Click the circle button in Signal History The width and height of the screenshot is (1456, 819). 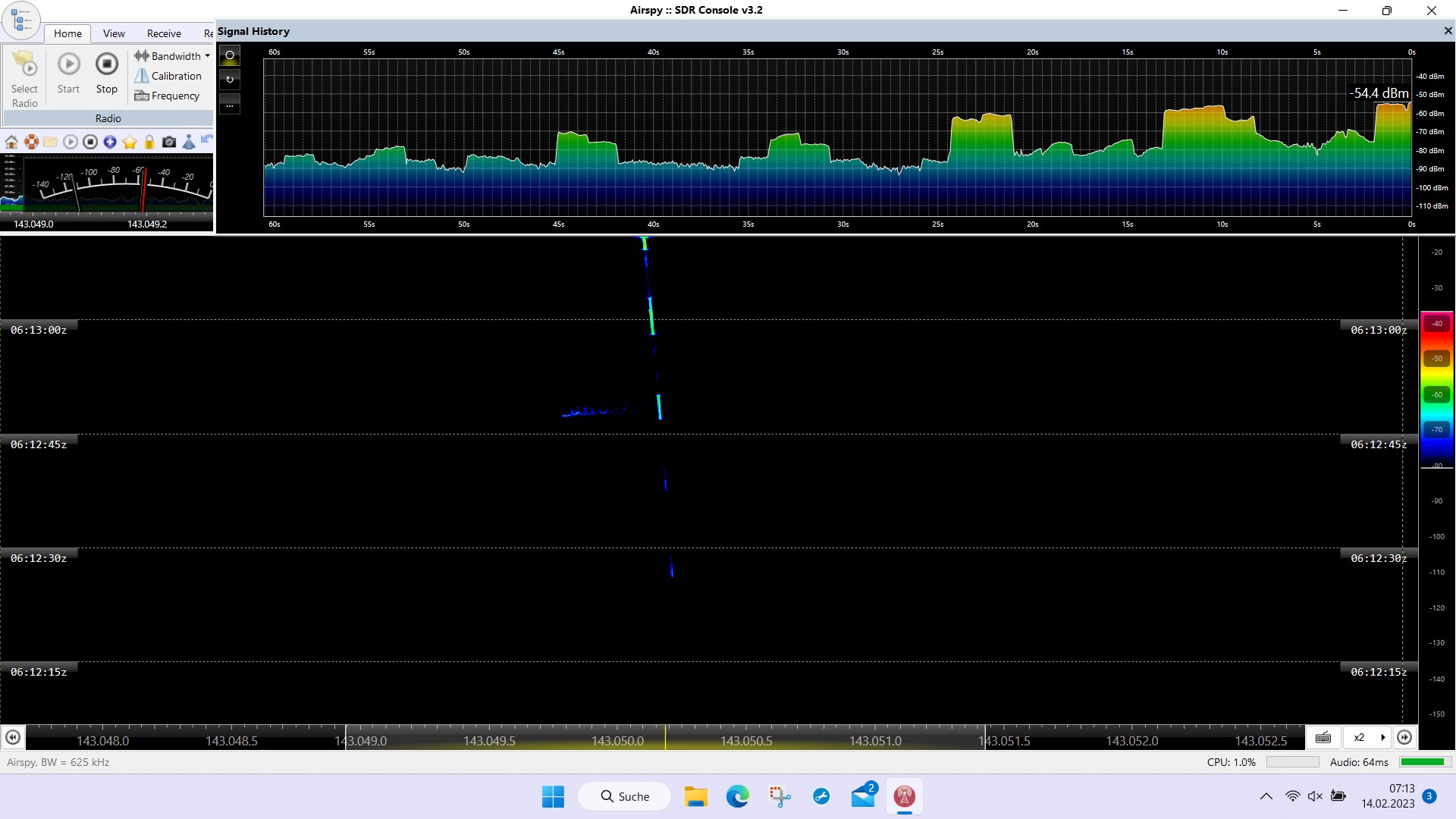[x=230, y=55]
